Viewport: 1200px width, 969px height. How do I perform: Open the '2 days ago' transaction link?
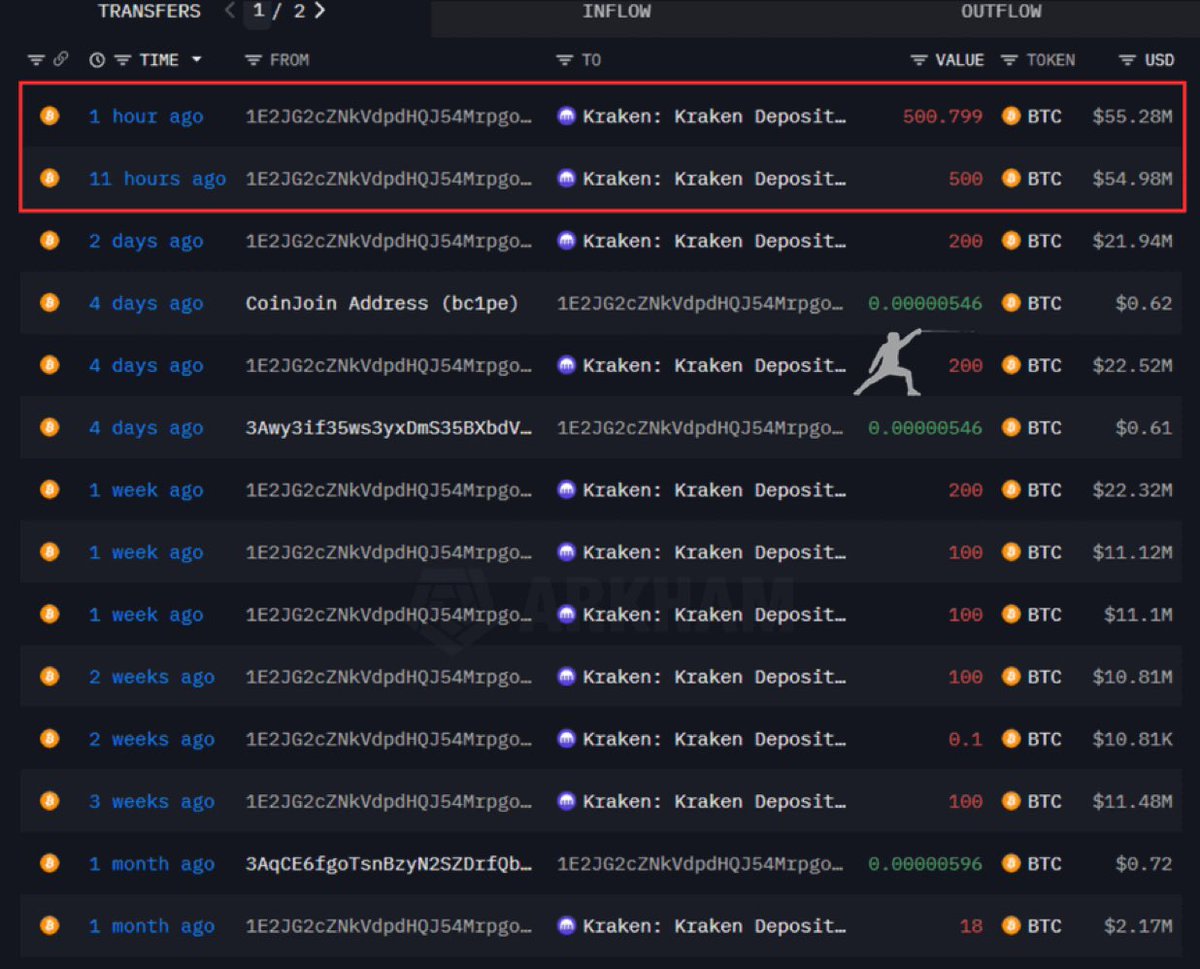coord(146,241)
